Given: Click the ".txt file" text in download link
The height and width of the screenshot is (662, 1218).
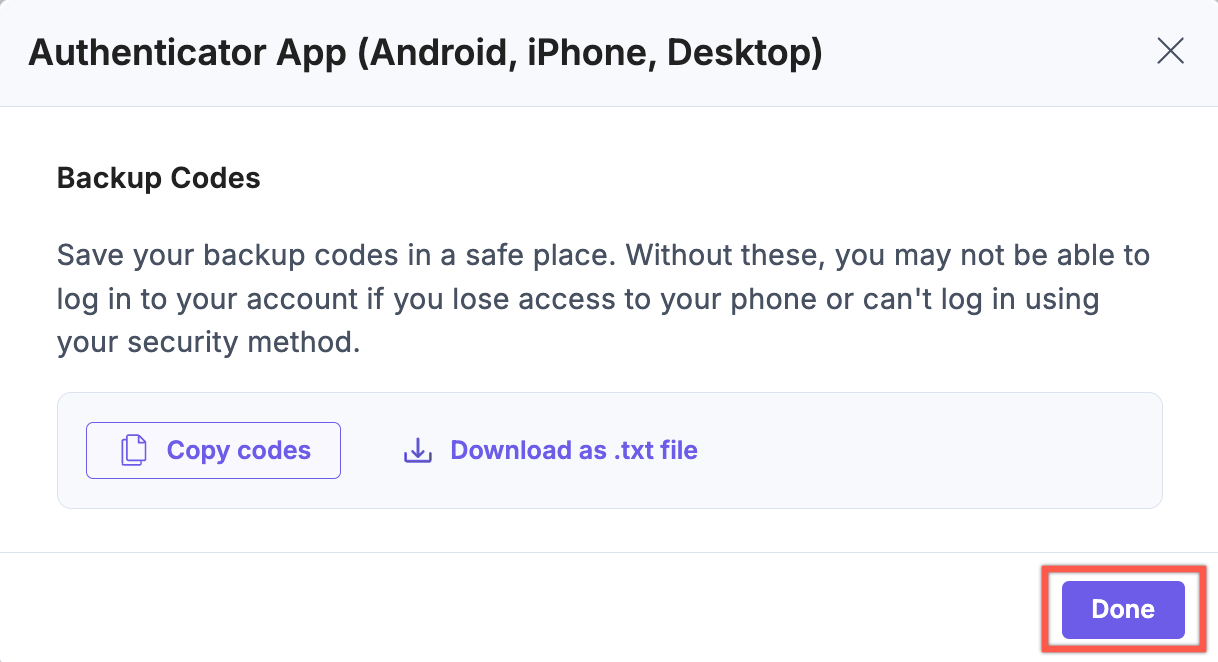Looking at the screenshot, I should click(x=655, y=451).
